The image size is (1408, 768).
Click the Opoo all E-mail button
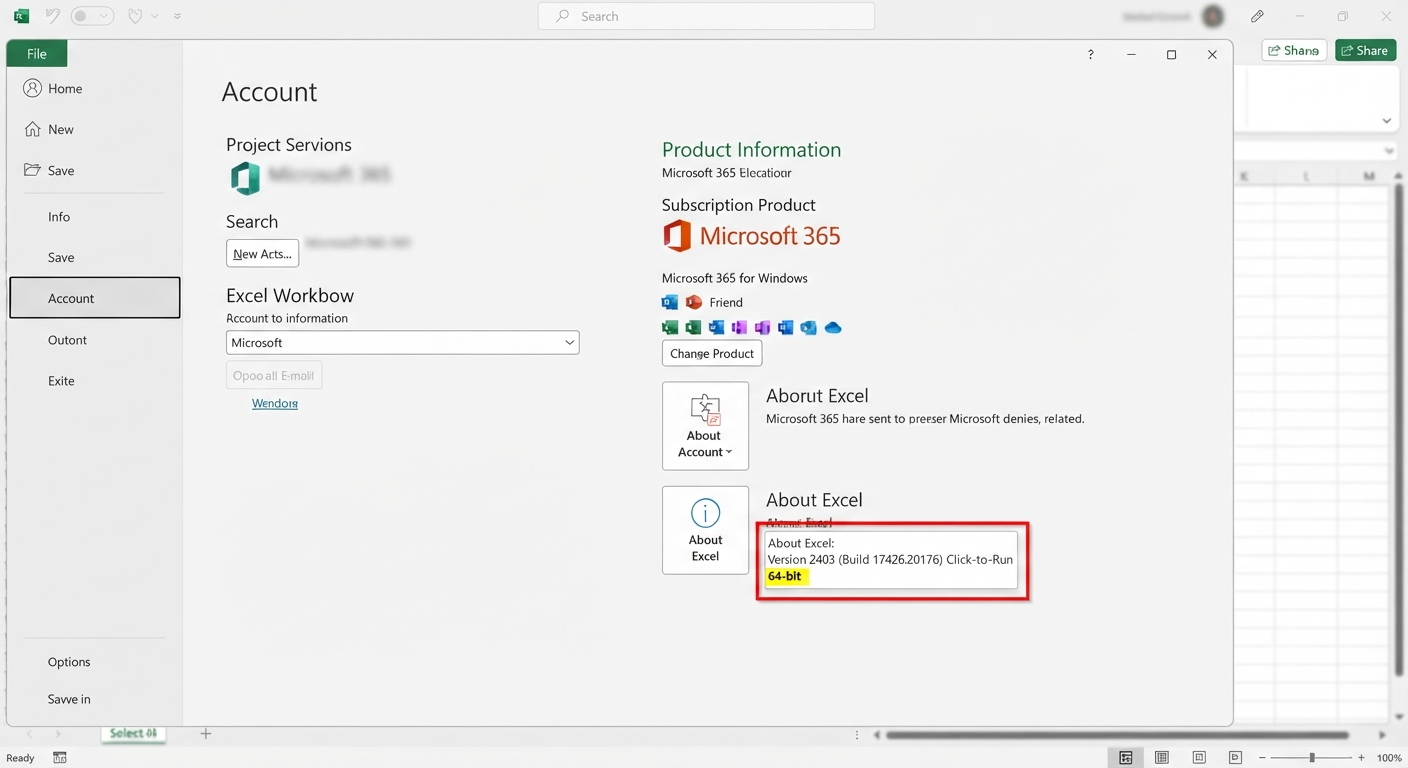(274, 376)
